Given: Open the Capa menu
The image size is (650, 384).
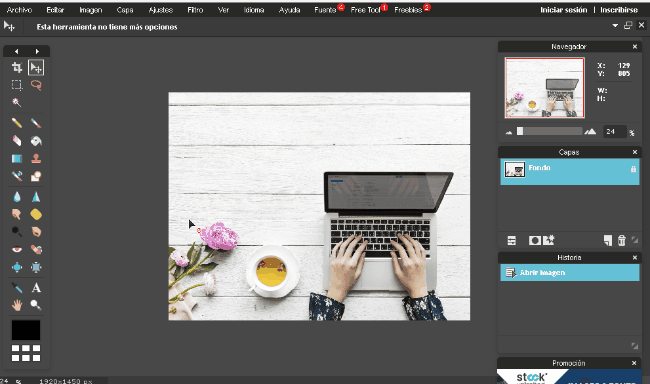Looking at the screenshot, I should (x=125, y=10).
